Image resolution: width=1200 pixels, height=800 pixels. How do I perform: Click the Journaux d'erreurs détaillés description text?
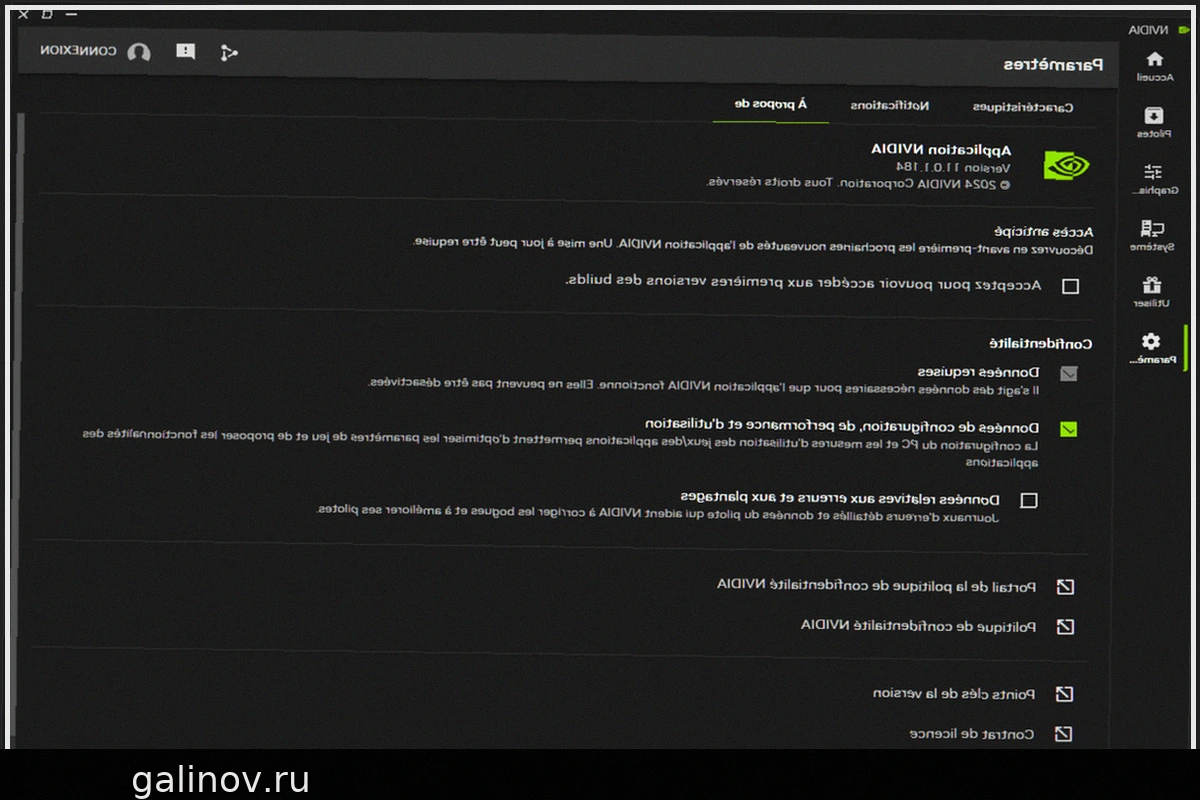click(658, 513)
